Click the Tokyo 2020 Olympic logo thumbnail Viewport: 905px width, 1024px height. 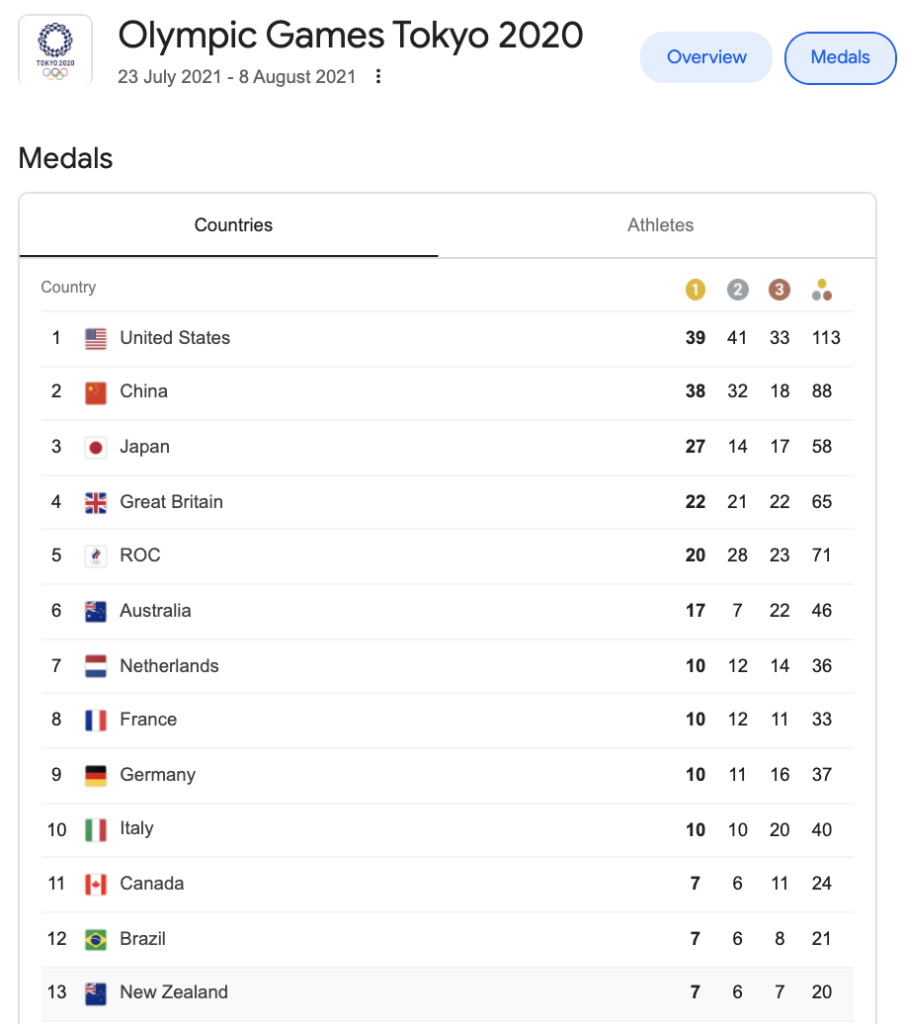(56, 52)
